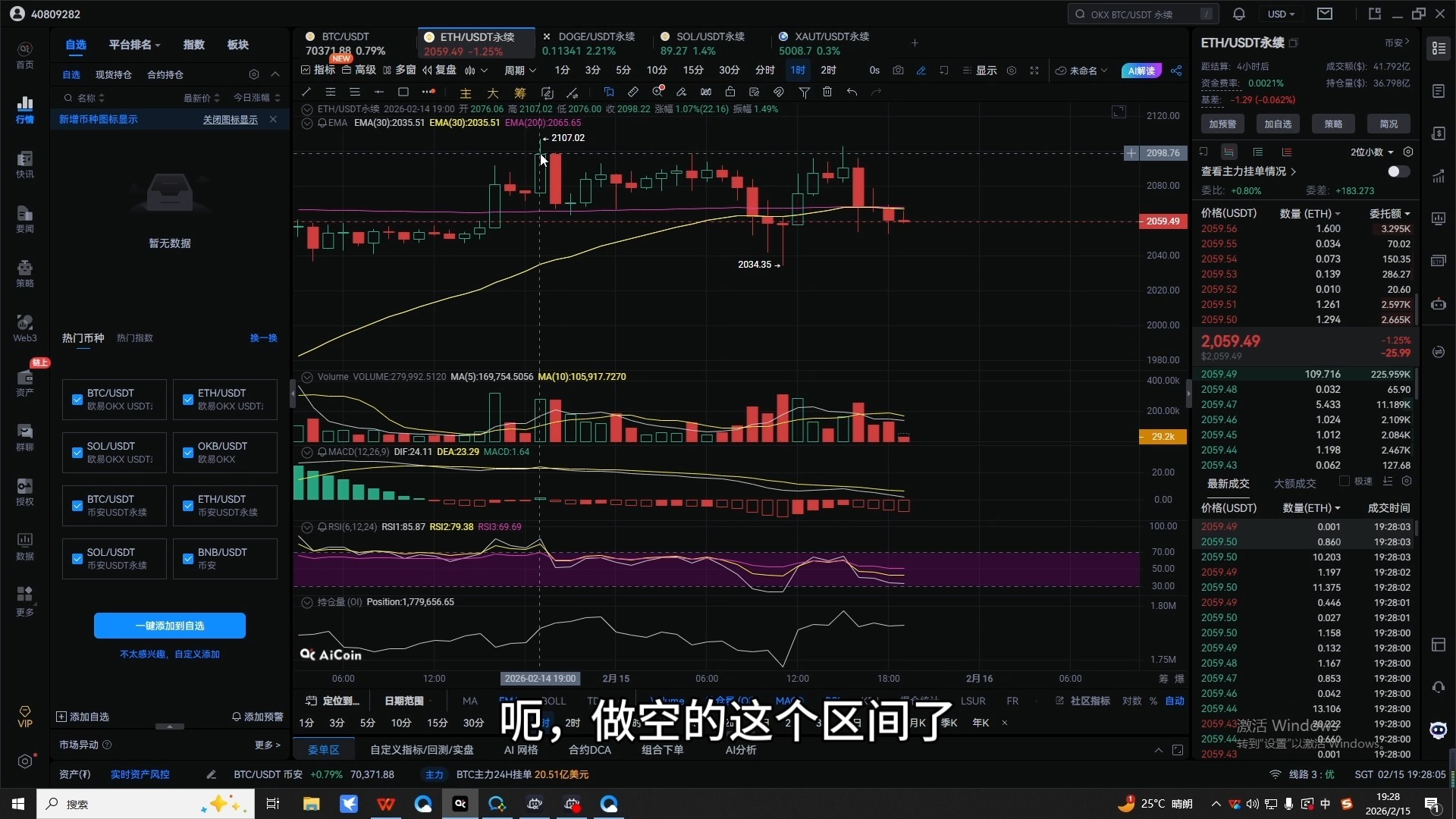Uncheck the OKB/USDT checkbox
This screenshot has height=819, width=1456.
coord(187,453)
